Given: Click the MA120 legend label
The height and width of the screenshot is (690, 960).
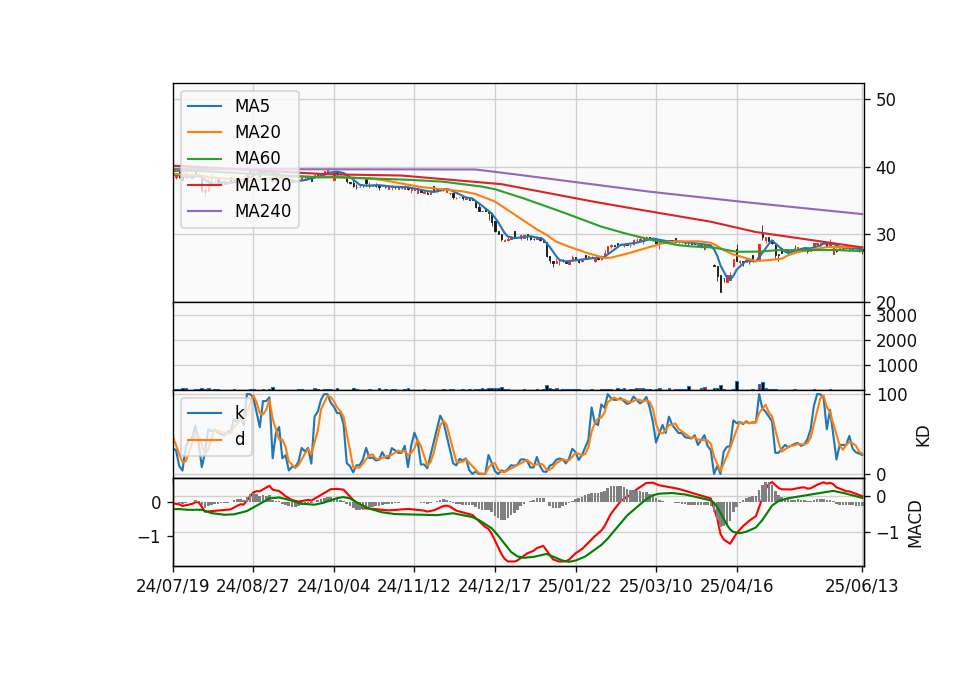Looking at the screenshot, I should 263,184.
